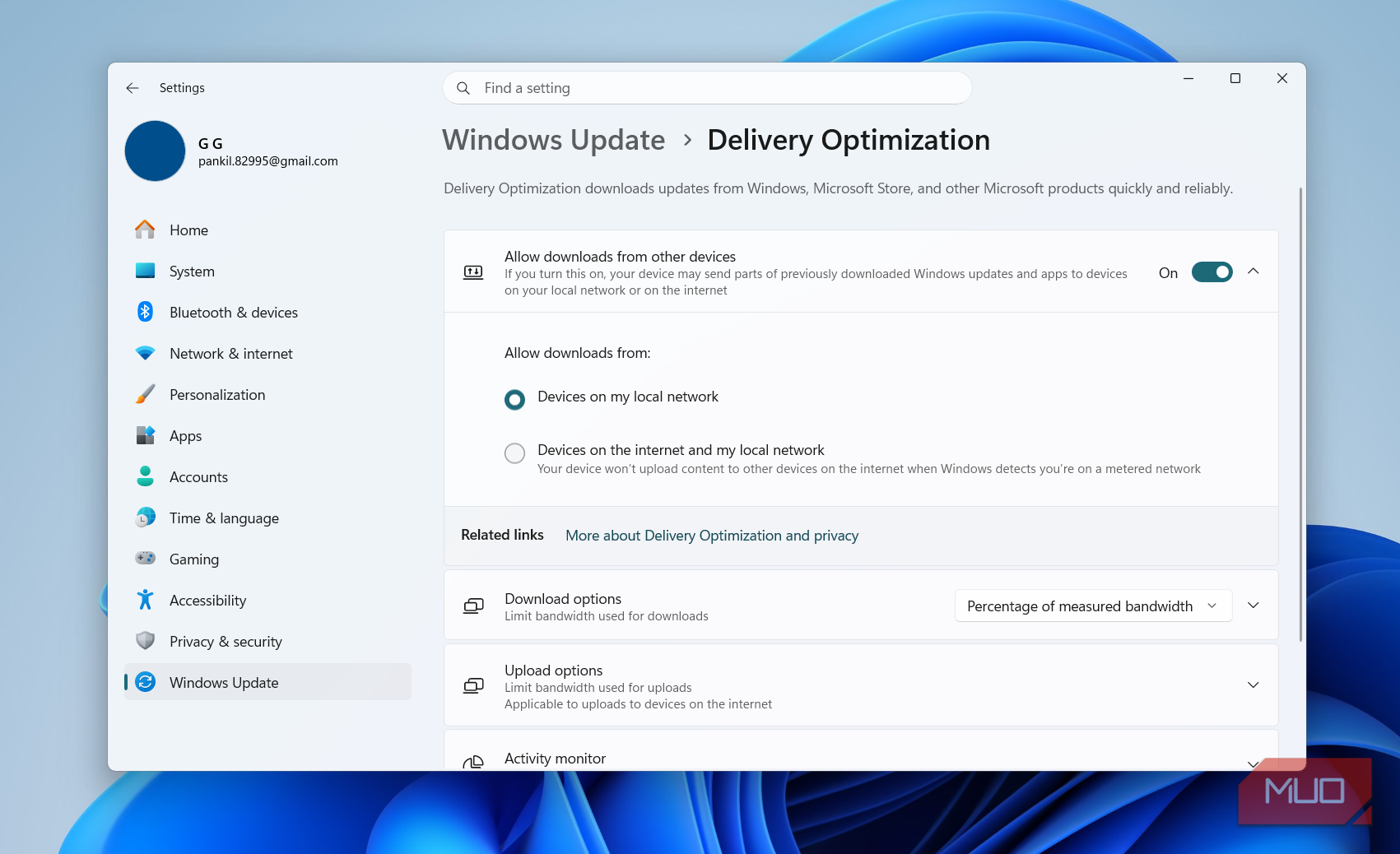Turn off Allow downloads from other devices
This screenshot has width=1400, height=854.
(x=1212, y=272)
